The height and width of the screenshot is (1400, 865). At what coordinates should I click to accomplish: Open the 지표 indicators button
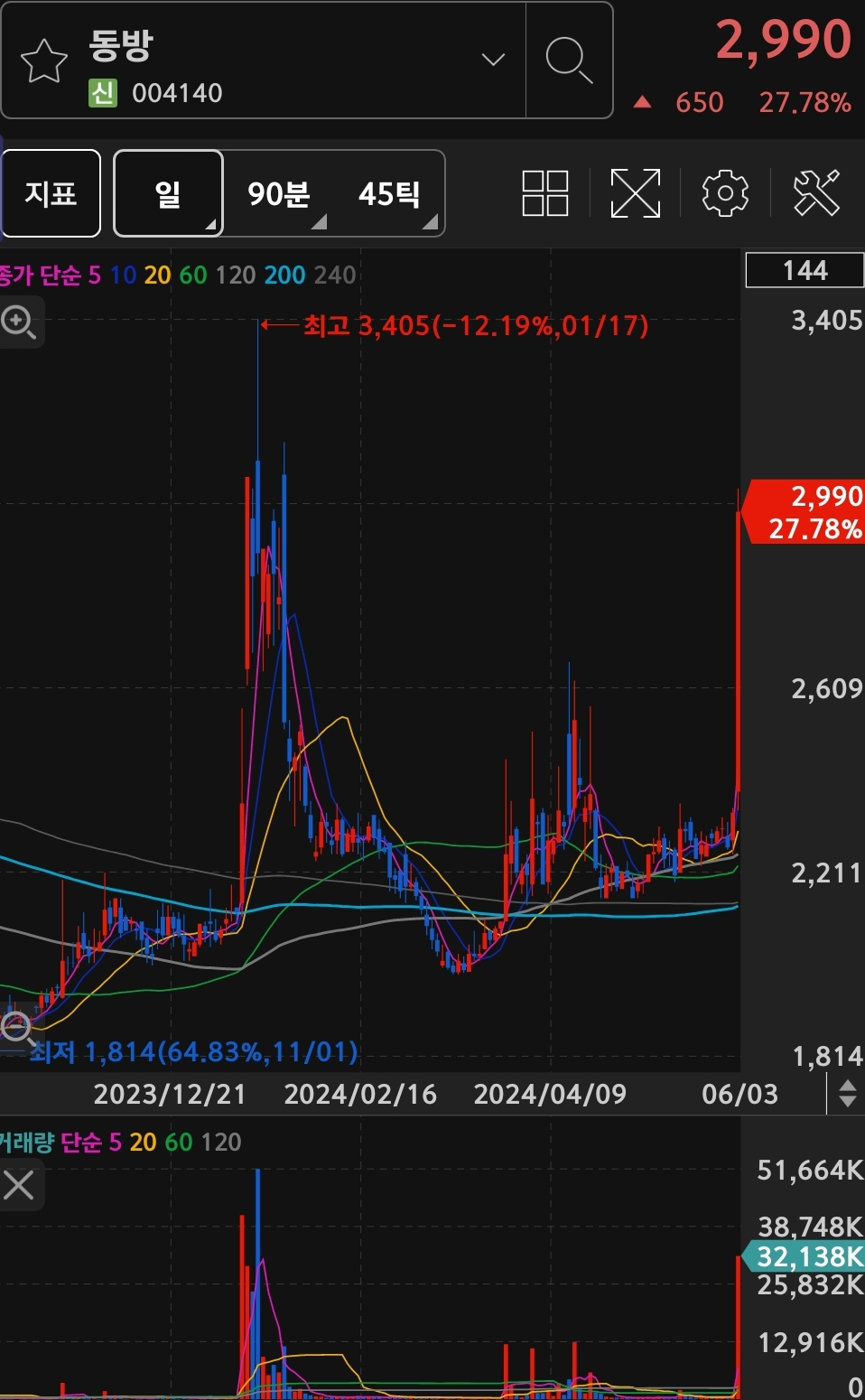[51, 193]
